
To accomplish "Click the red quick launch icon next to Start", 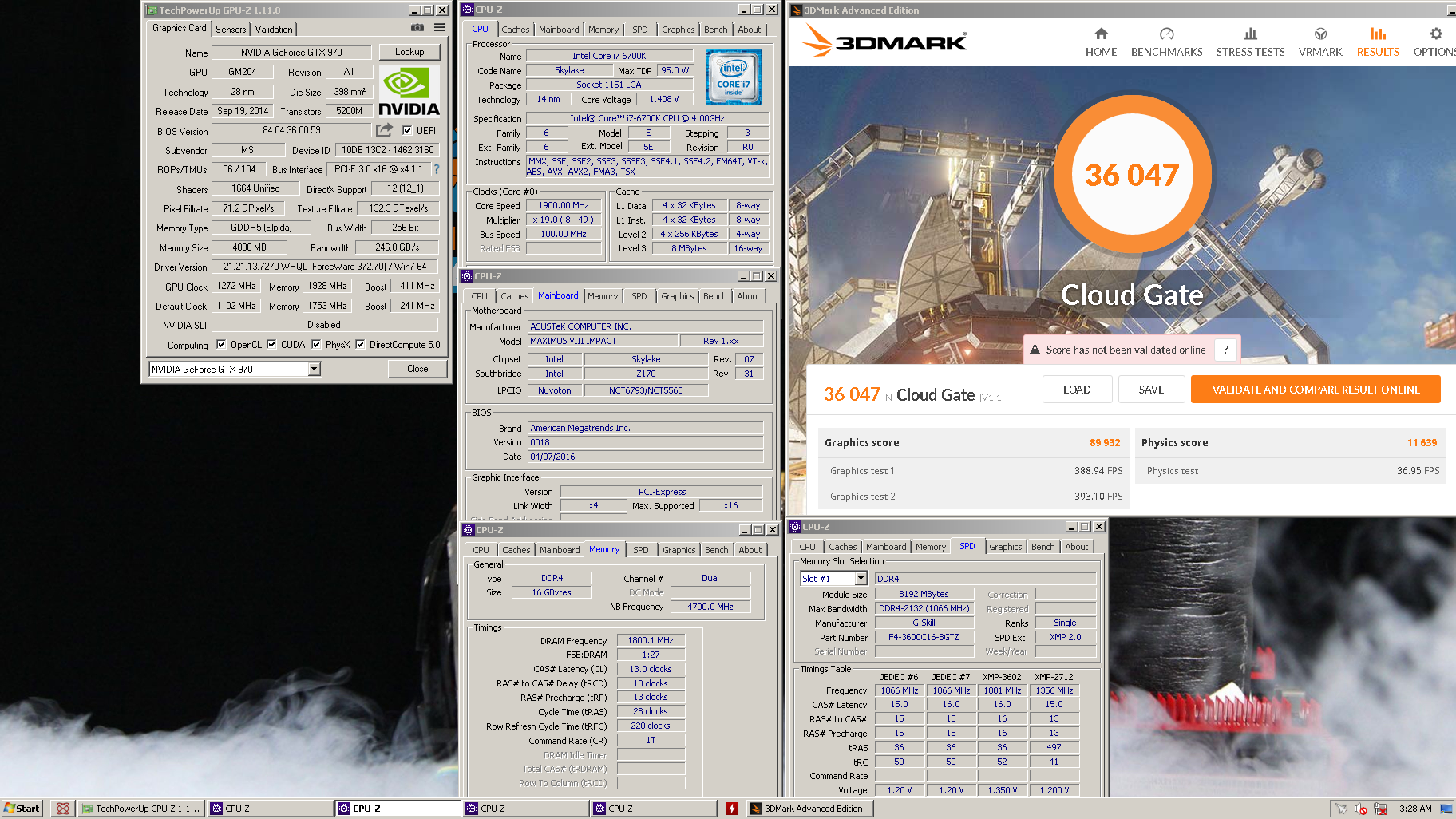I will click(x=62, y=809).
